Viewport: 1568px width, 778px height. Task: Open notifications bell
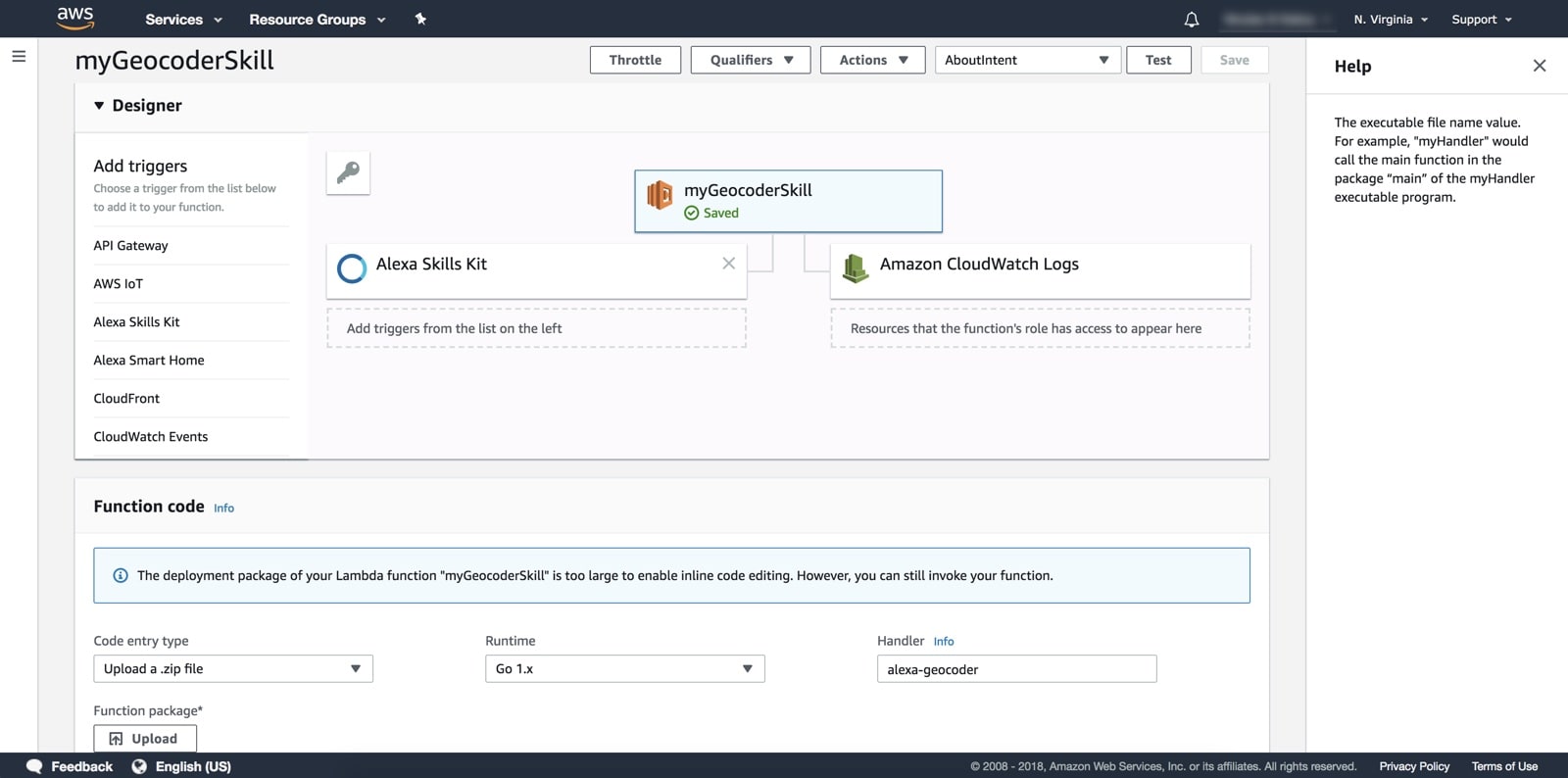(x=1192, y=20)
